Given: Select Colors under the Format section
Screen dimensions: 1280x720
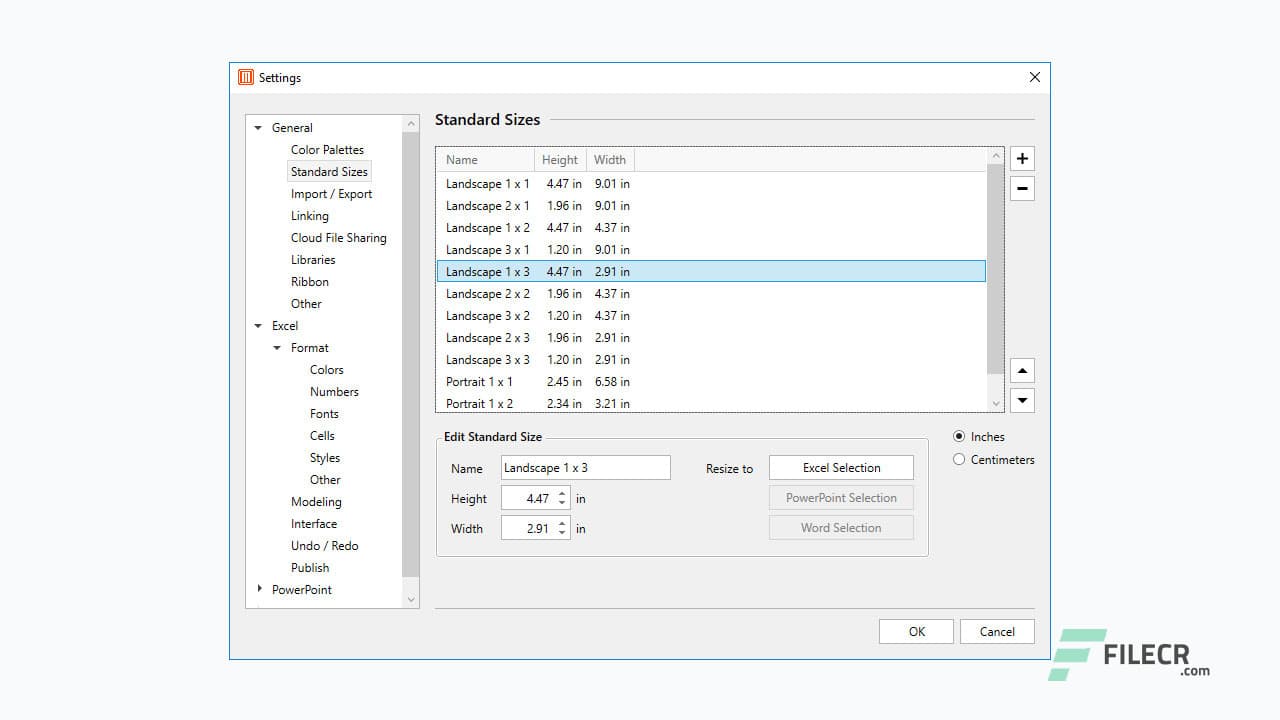Looking at the screenshot, I should [x=326, y=369].
